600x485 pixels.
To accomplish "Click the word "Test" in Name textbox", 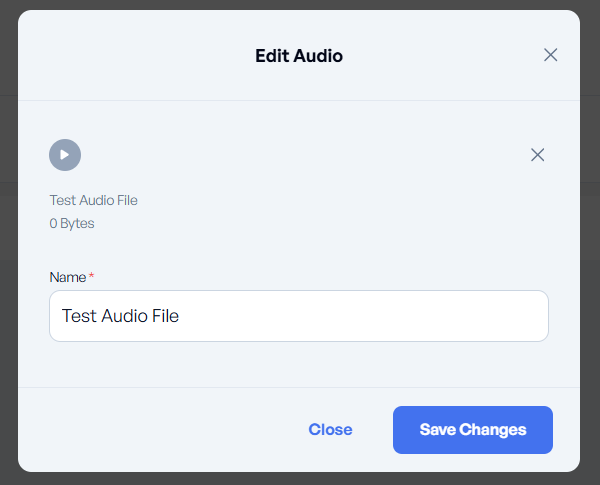I will tap(77, 316).
